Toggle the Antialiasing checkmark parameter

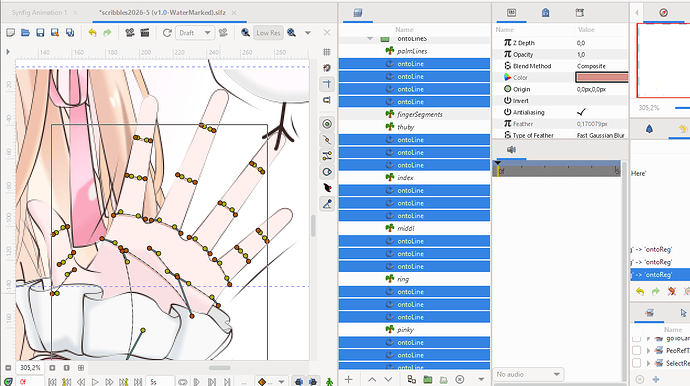[581, 112]
